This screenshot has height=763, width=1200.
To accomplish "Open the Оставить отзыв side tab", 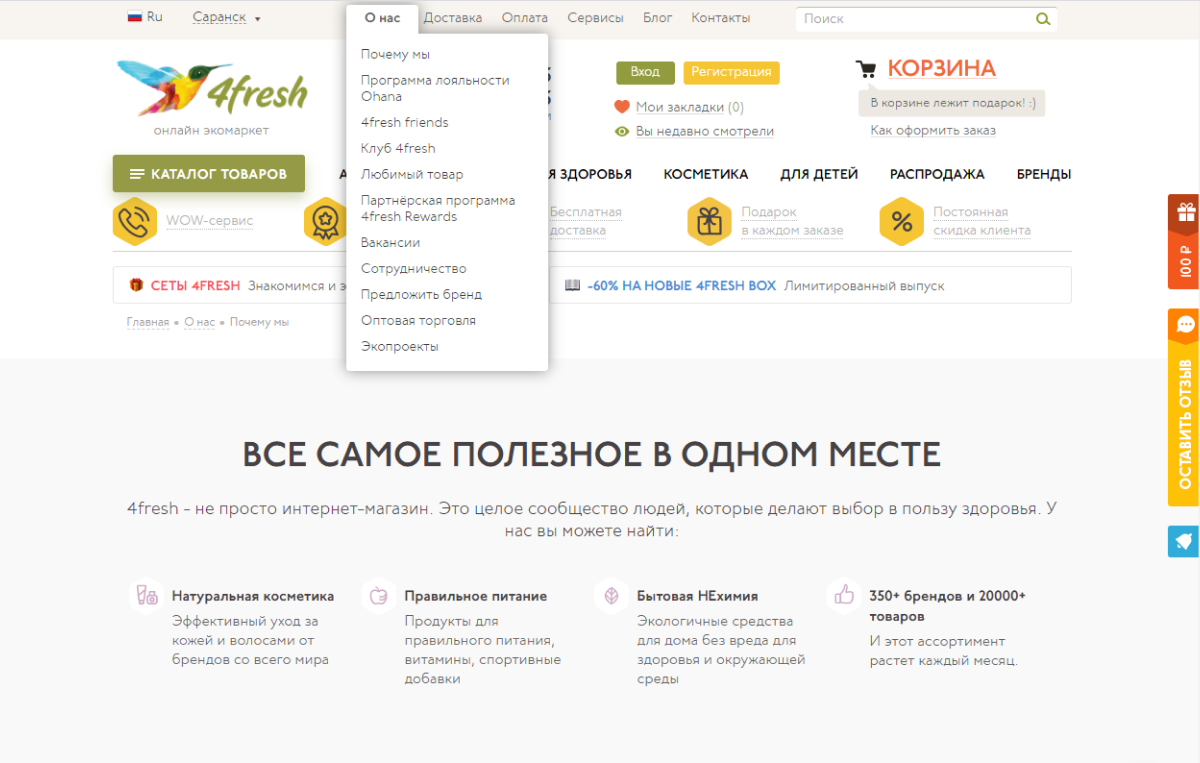I will 1184,407.
